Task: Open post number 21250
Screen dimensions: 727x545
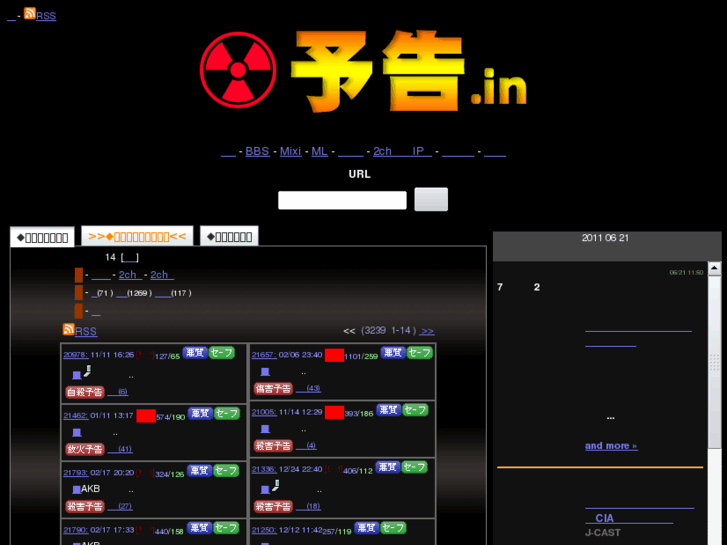Action: tap(264, 530)
